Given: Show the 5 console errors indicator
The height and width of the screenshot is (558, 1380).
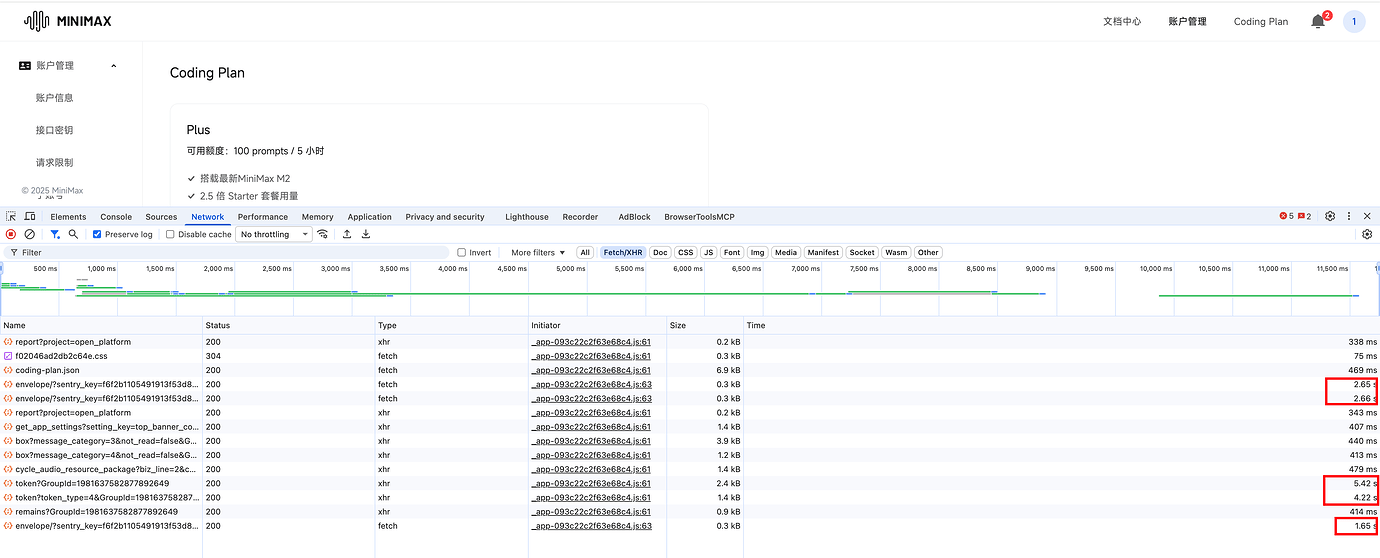Looking at the screenshot, I should click(1286, 216).
